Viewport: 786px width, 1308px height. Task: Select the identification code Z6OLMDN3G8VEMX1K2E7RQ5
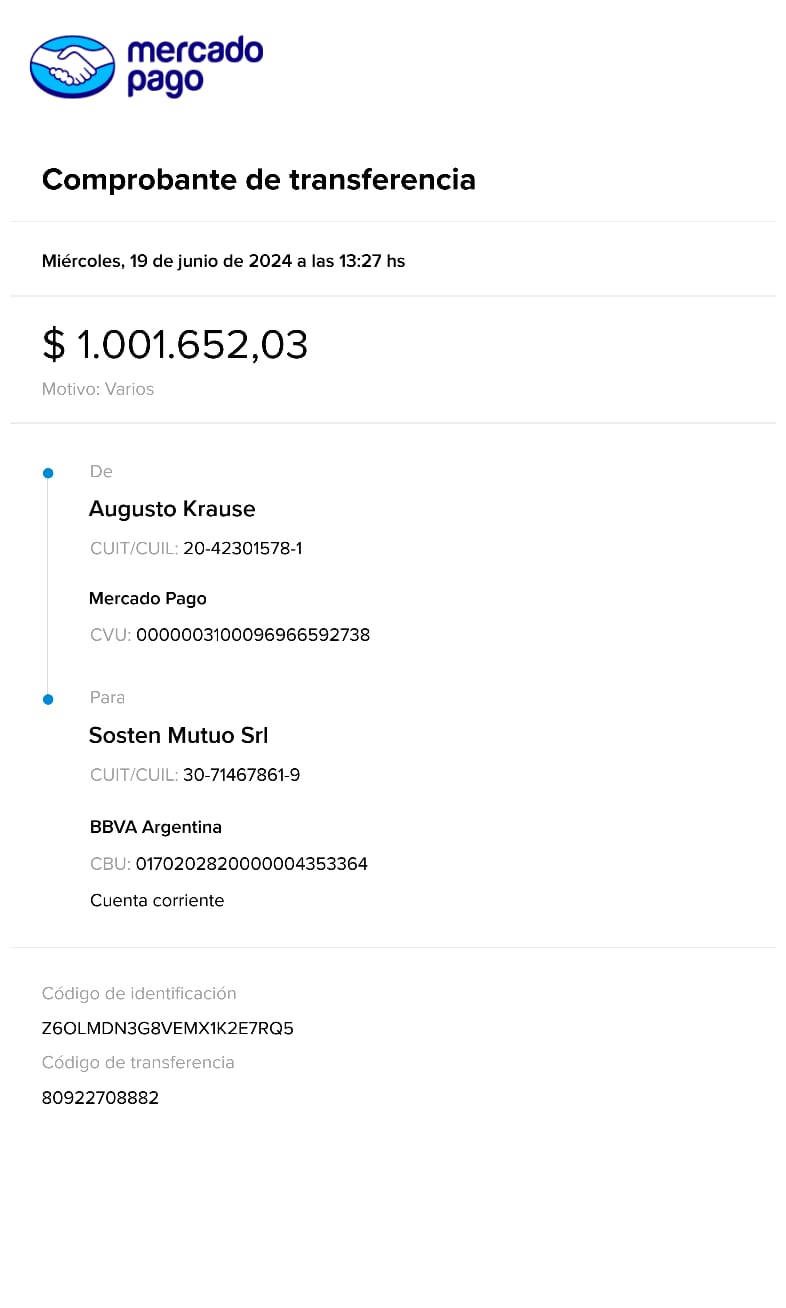click(168, 1028)
